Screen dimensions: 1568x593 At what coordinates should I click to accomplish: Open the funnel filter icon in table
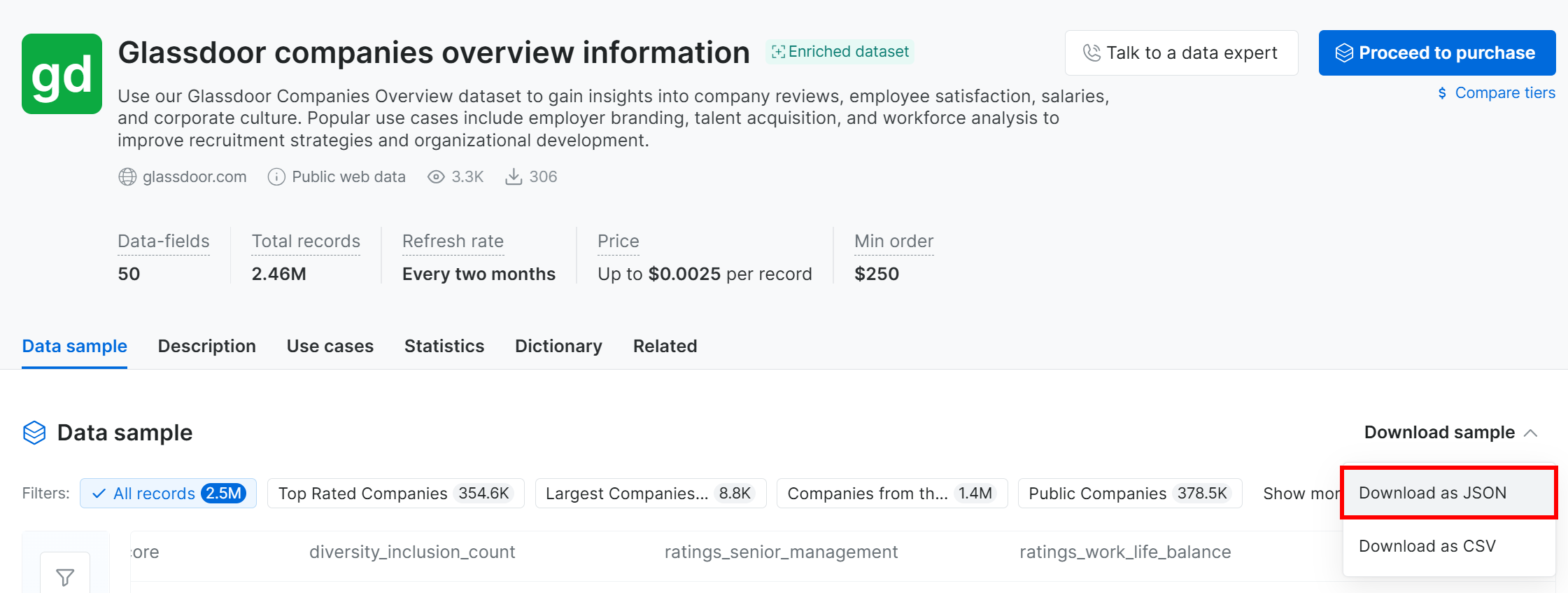[65, 577]
